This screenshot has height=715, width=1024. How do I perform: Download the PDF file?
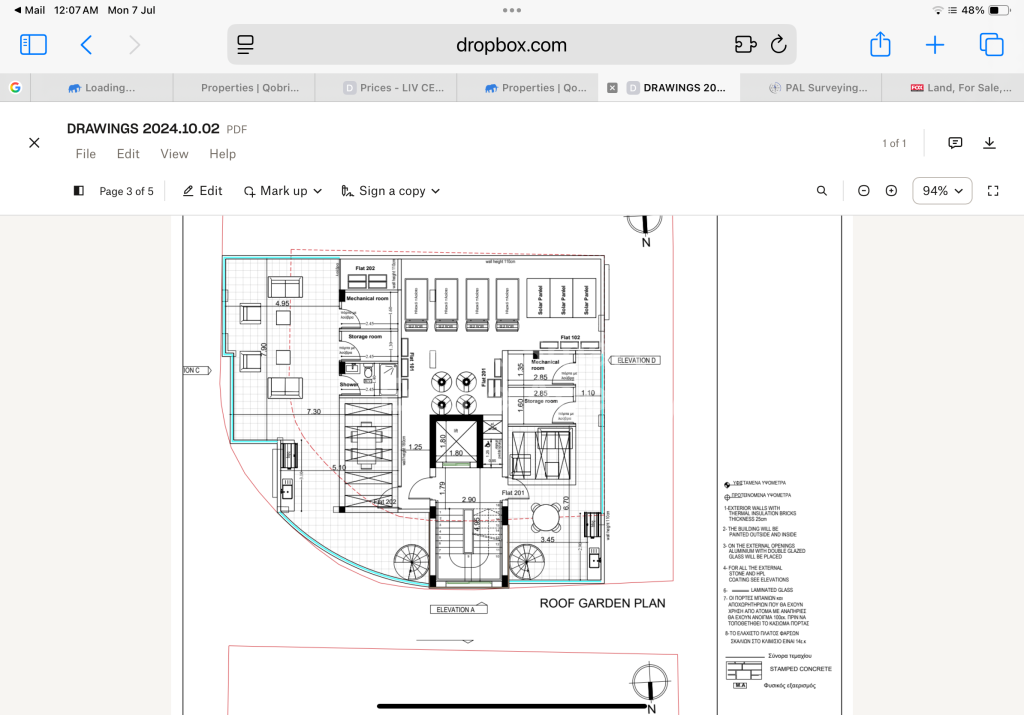tap(989, 143)
